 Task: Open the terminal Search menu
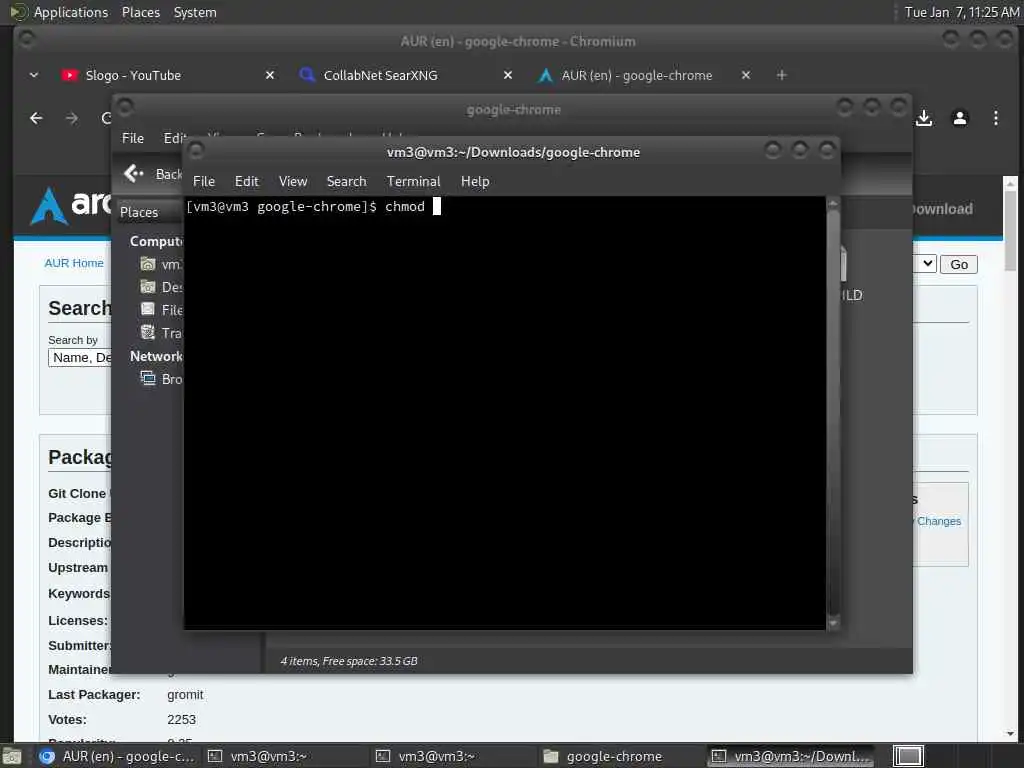346,181
